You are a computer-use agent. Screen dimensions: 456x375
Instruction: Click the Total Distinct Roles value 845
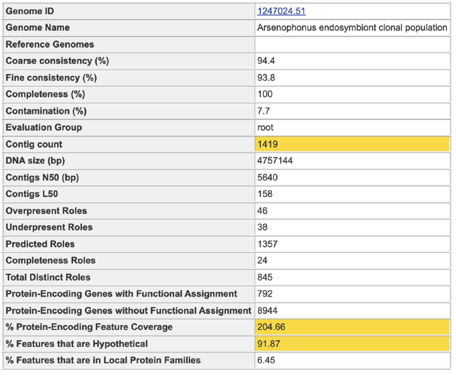tap(265, 277)
